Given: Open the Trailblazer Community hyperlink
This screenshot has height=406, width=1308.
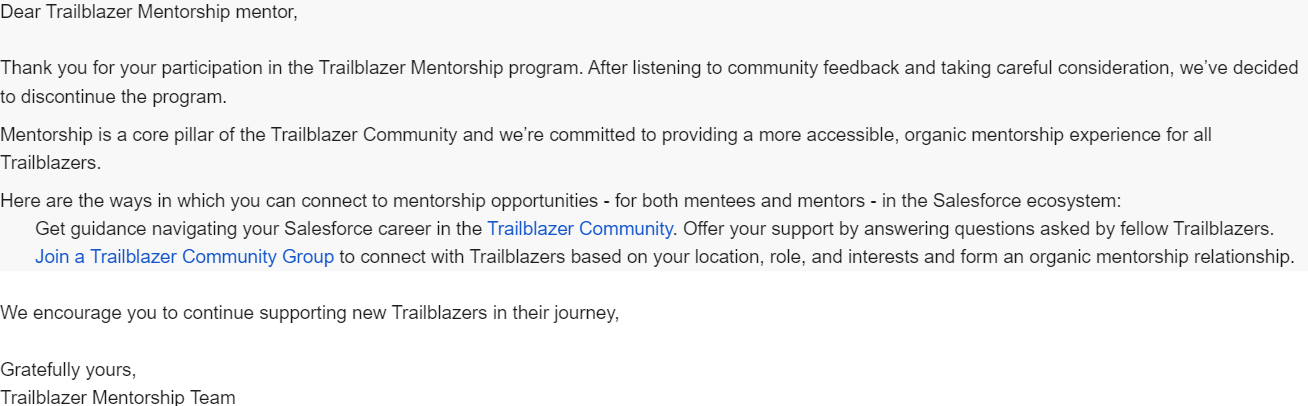Looking at the screenshot, I should coord(580,229).
